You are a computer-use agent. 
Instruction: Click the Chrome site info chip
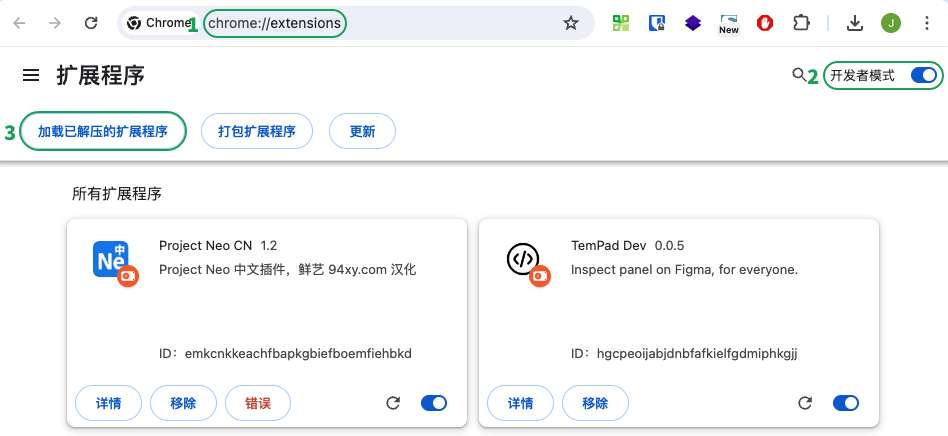[x=160, y=23]
